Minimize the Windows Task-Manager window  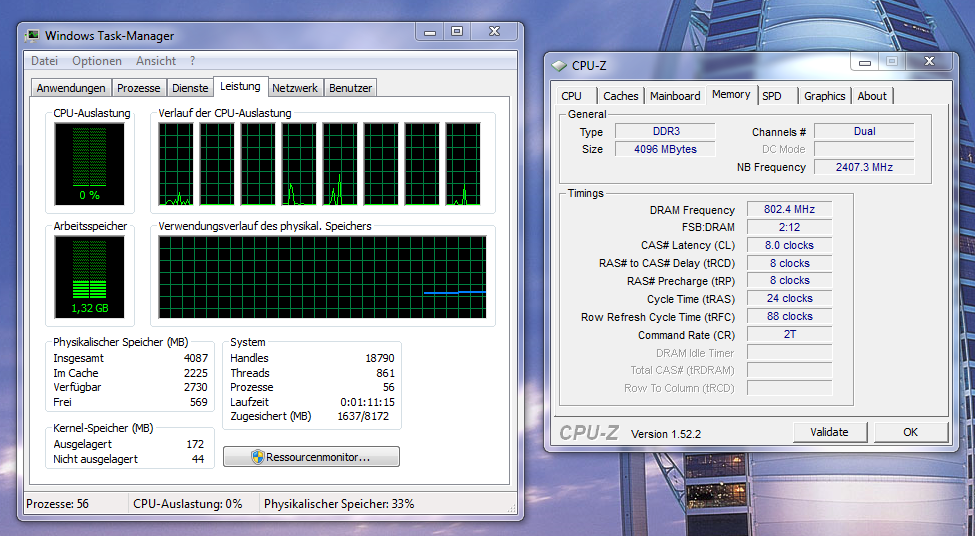pos(430,31)
